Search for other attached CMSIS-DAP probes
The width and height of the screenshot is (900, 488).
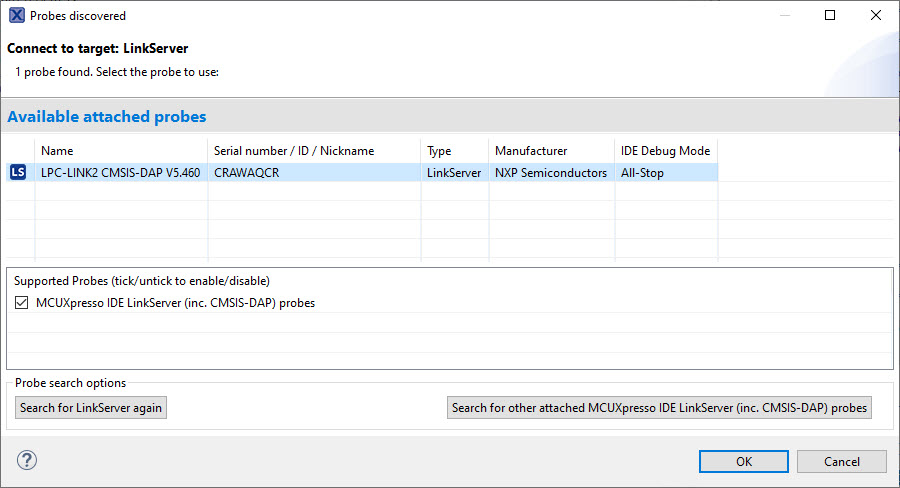tap(659, 408)
